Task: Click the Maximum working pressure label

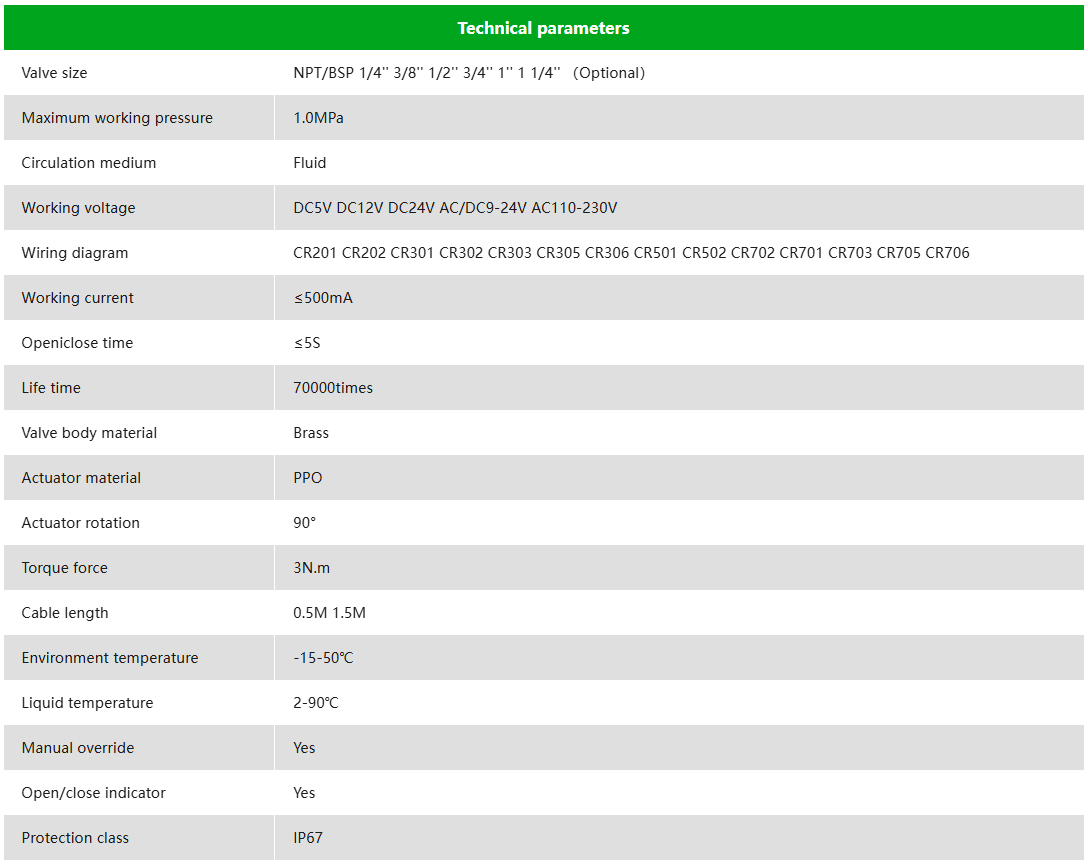Action: (x=117, y=118)
